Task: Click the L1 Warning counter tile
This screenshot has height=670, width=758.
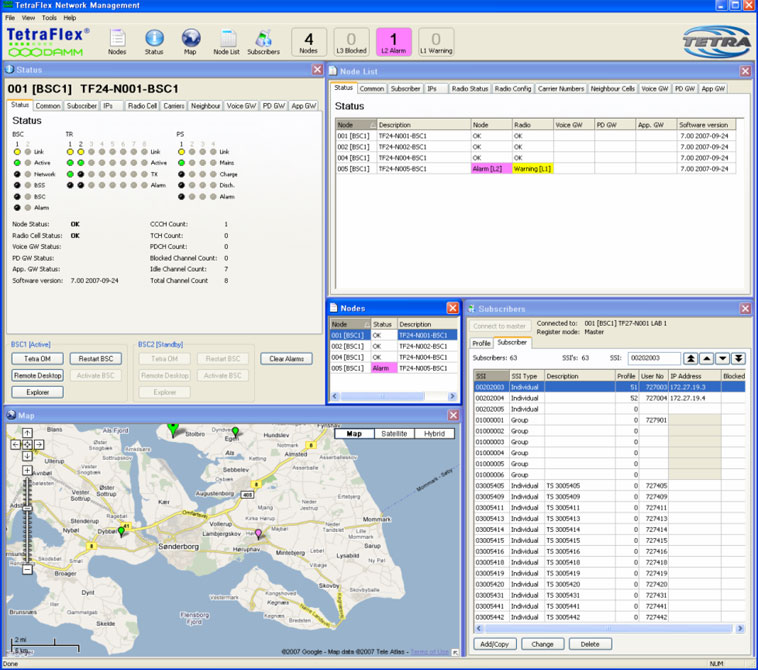Action: pyautogui.click(x=436, y=42)
